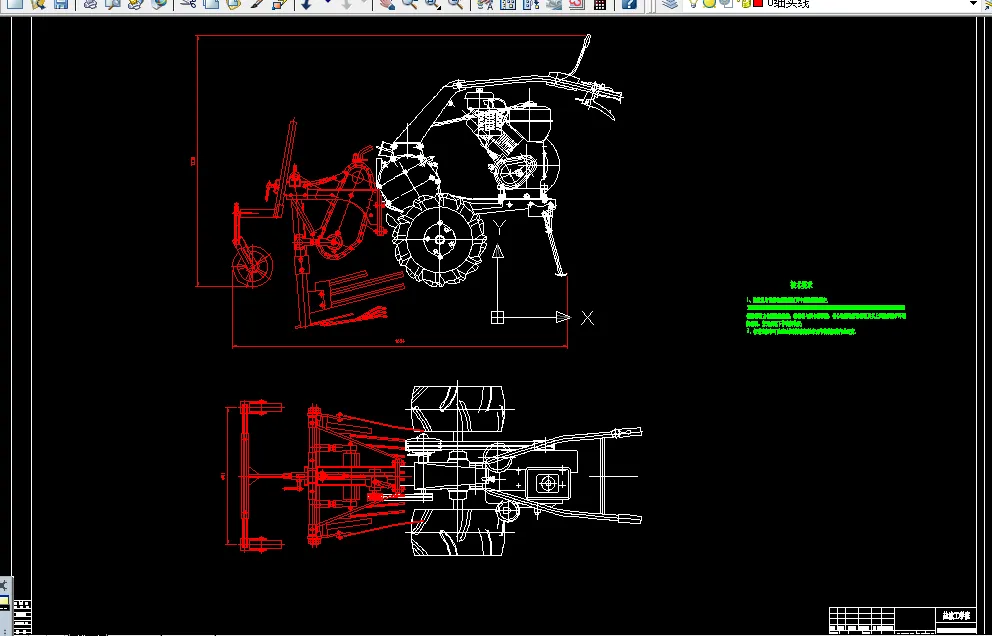Click the yellow swatch on left floating palette
This screenshot has width=992, height=636.
4,601
